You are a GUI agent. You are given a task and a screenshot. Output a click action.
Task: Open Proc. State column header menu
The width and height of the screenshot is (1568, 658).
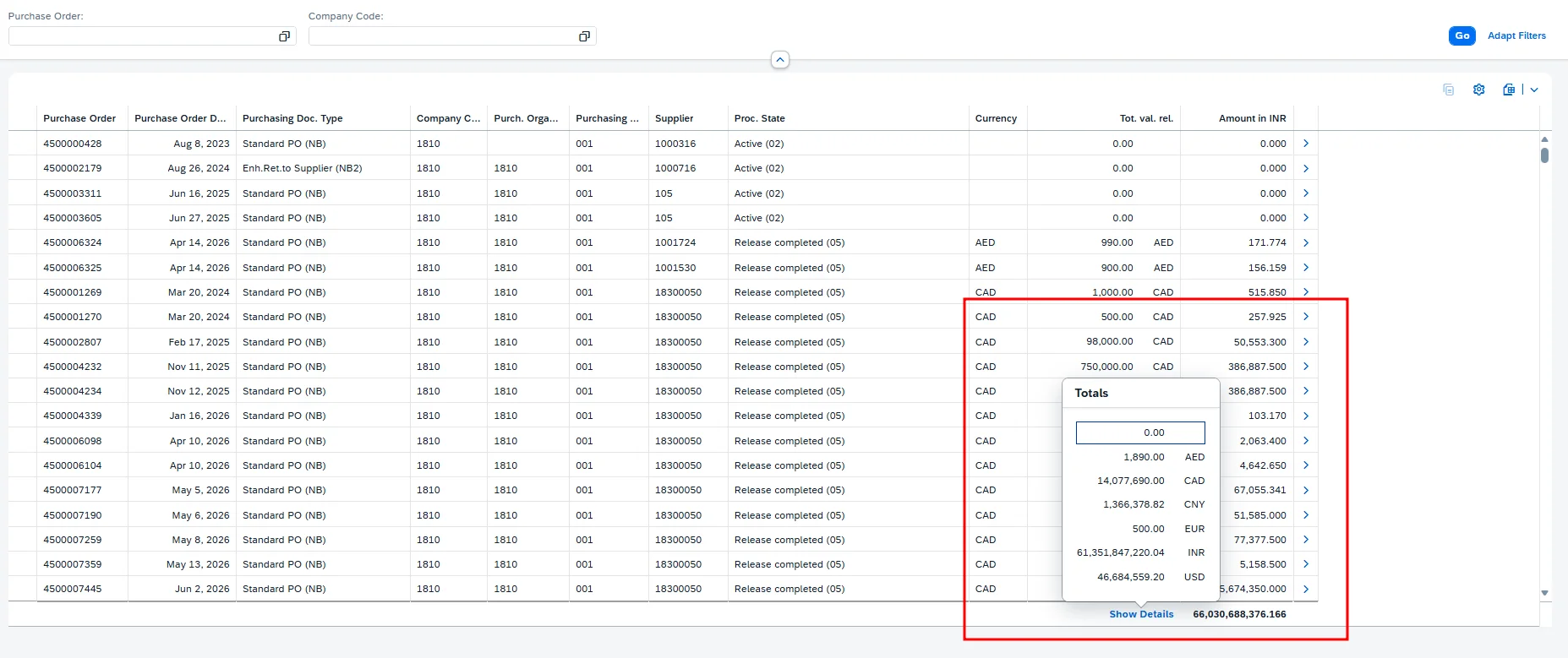click(x=848, y=118)
